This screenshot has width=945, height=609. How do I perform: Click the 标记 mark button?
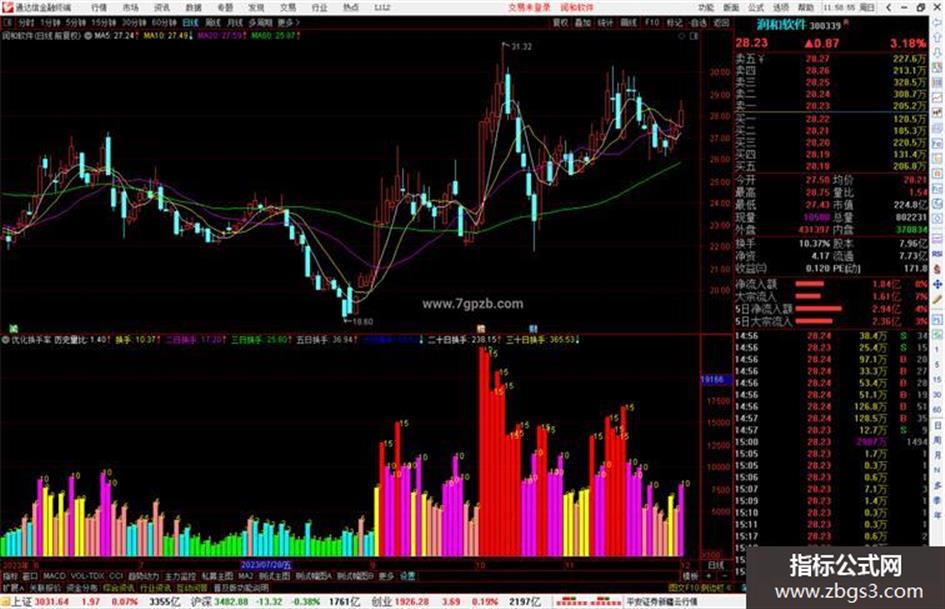coord(674,22)
